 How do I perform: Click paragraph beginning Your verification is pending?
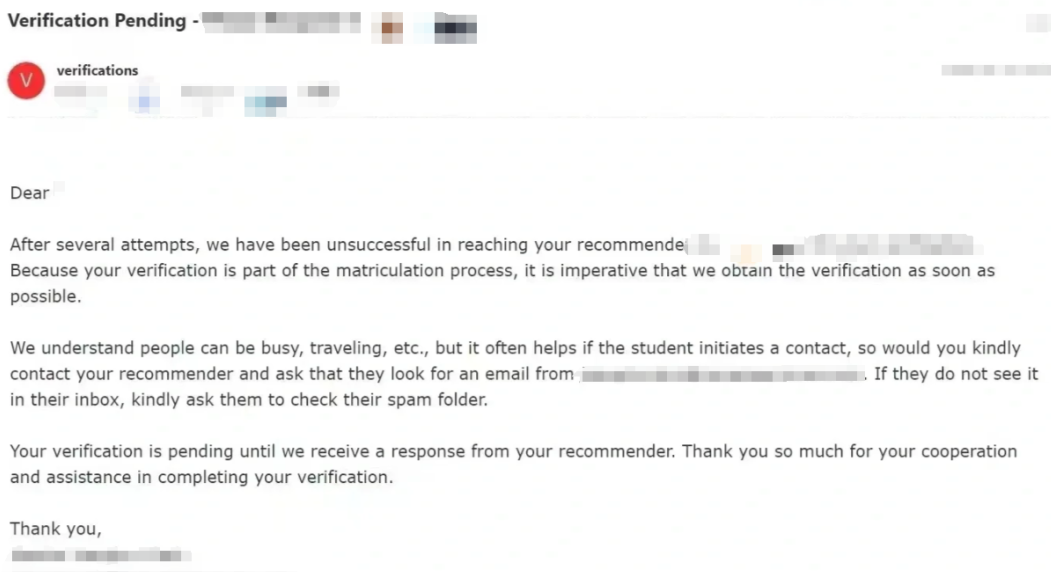tap(513, 464)
